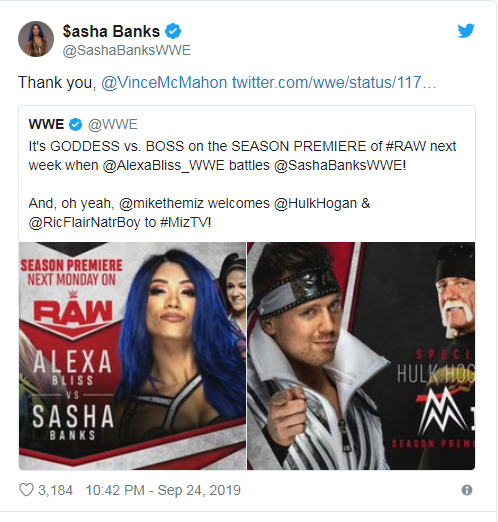Open the #RAW hashtag
Image resolution: width=498 pixels, height=522 pixels.
point(406,146)
